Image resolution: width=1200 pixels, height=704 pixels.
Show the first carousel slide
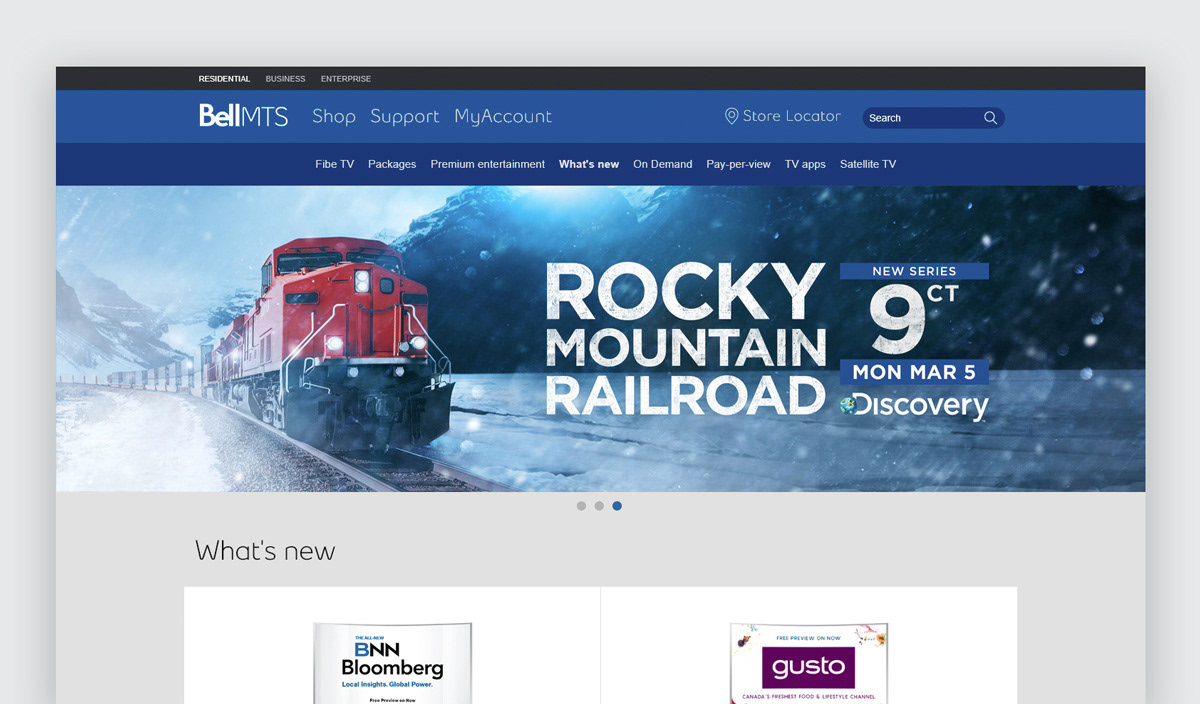point(581,506)
